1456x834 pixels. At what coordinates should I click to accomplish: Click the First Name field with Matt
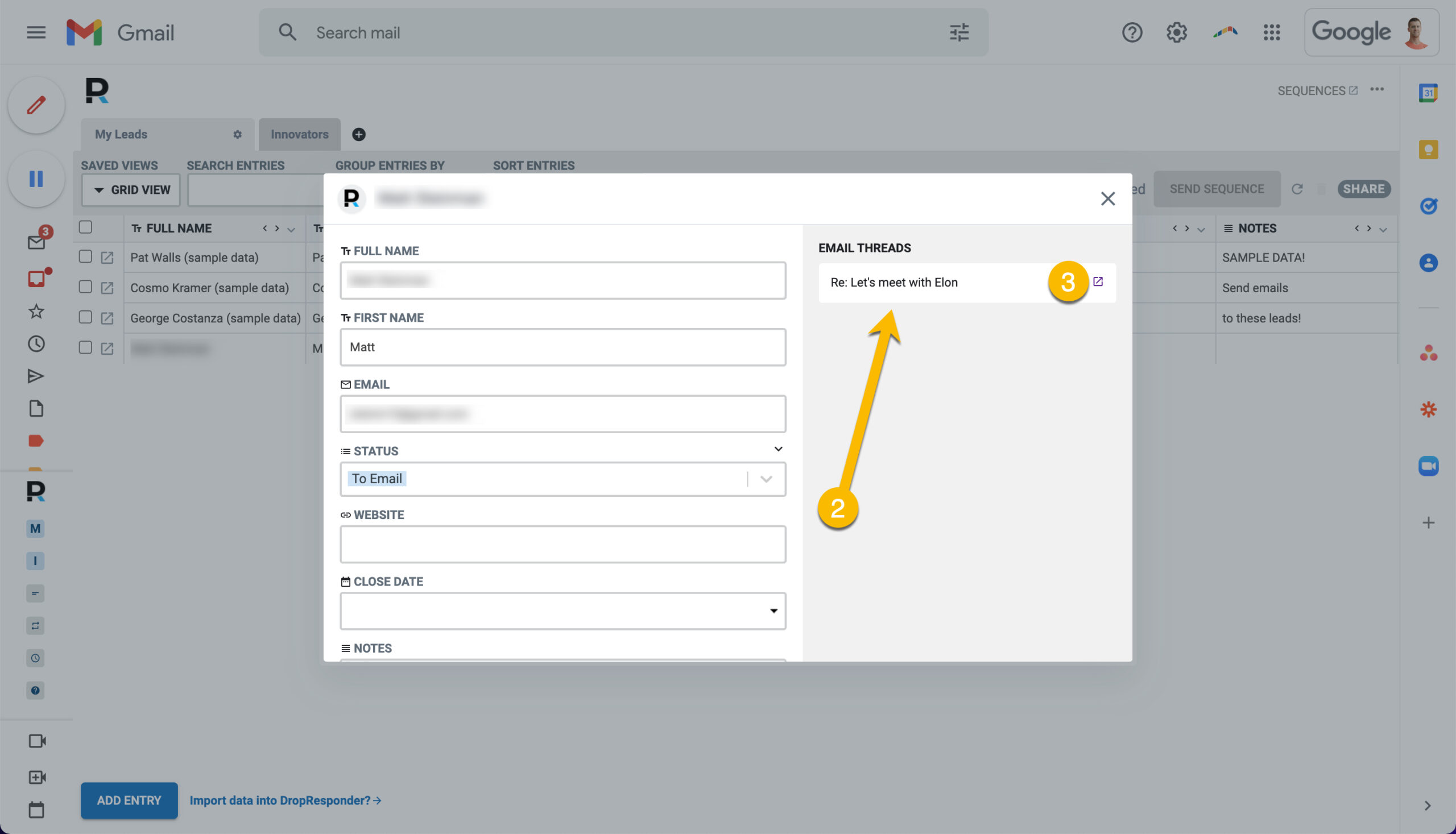[562, 347]
